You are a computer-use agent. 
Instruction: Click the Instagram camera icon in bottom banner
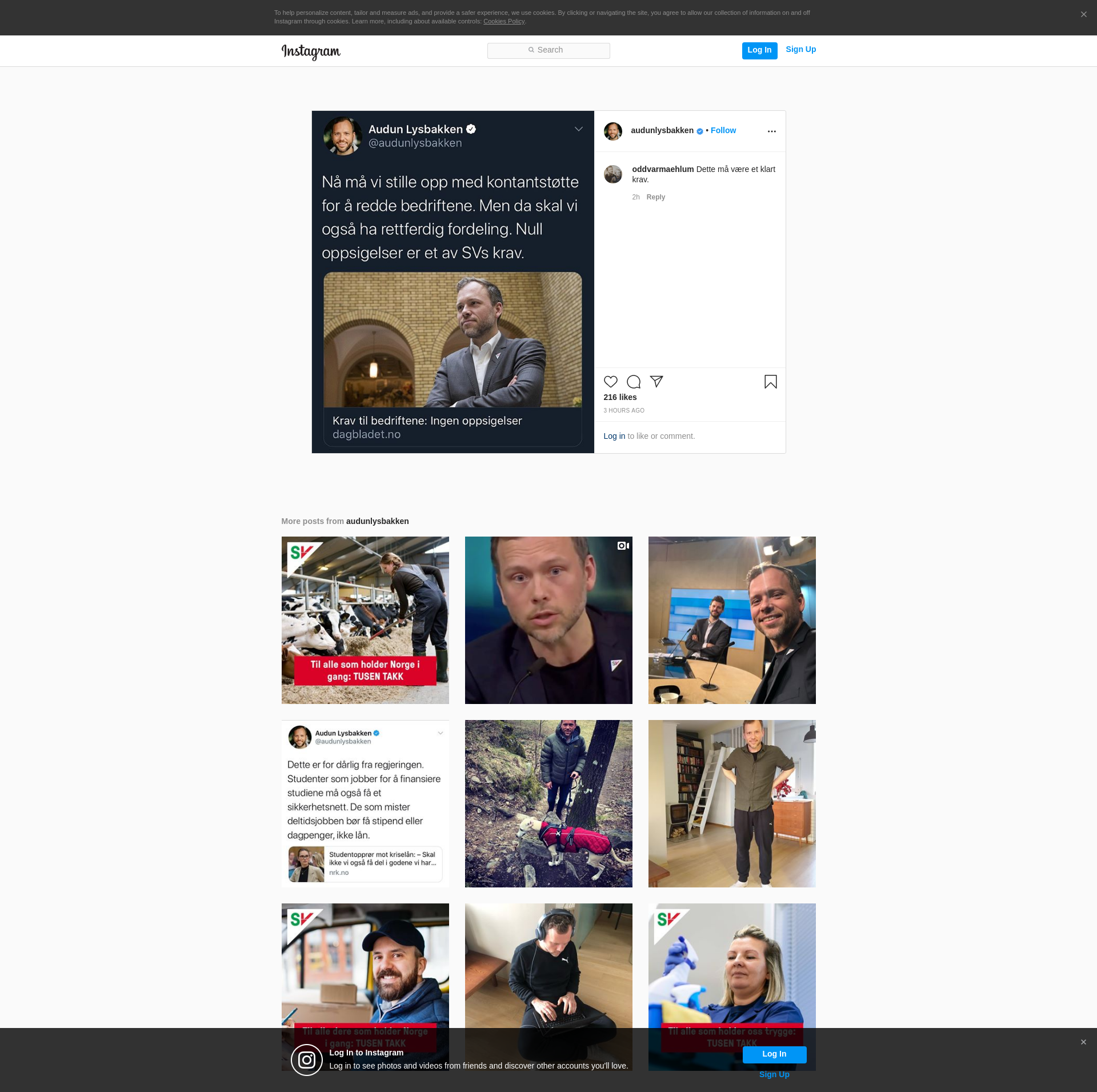point(307,1060)
